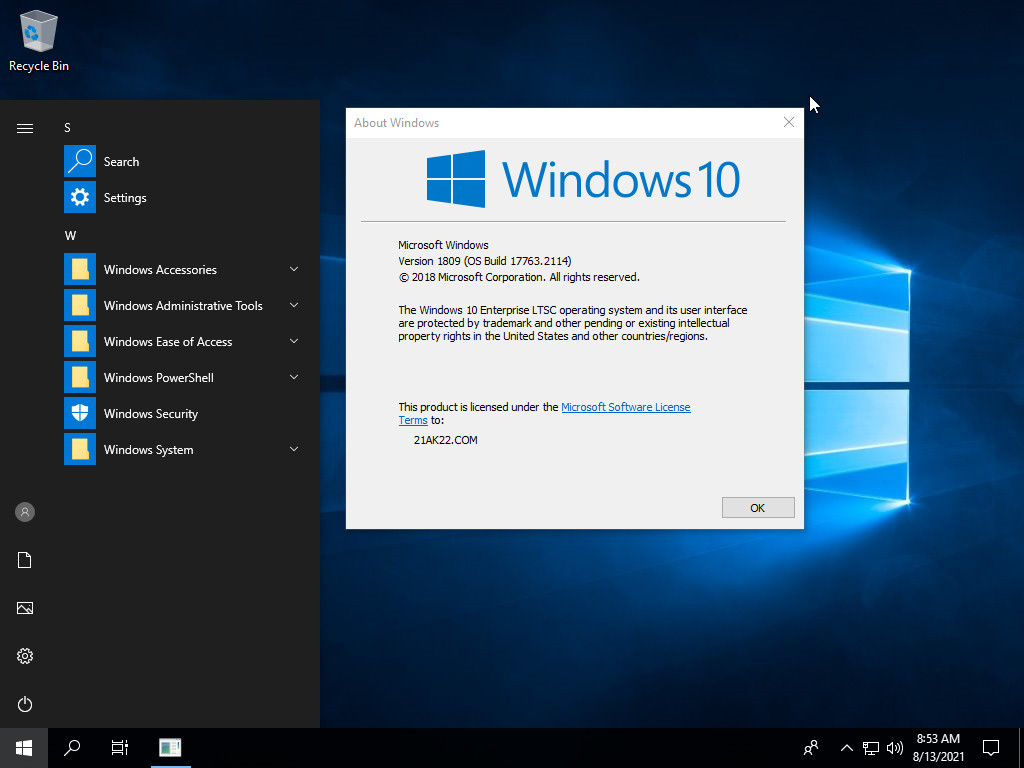Click OK in About Windows dialog
Viewport: 1024px width, 768px height.
(758, 507)
